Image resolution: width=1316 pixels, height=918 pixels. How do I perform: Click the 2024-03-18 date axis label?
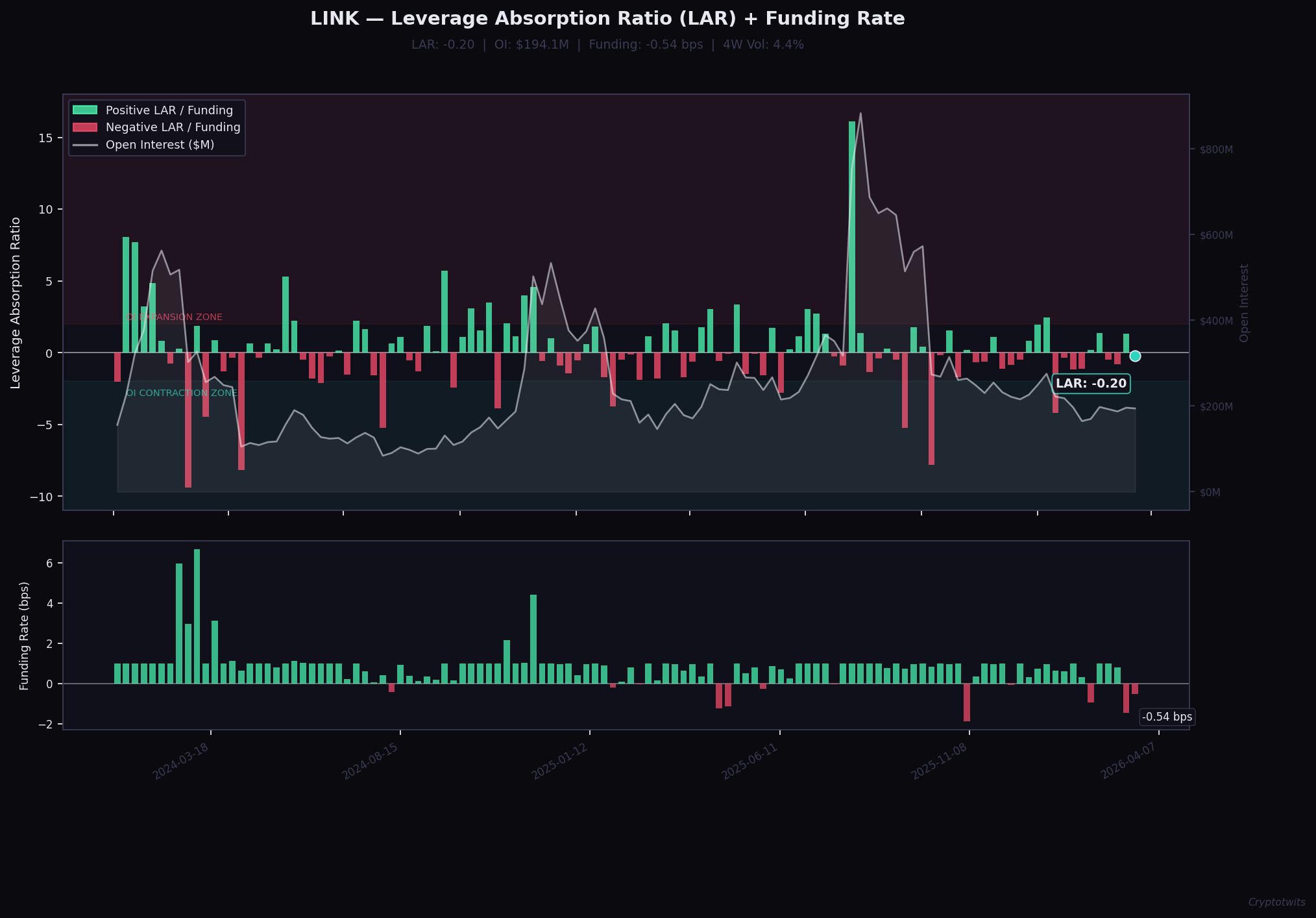click(x=180, y=762)
